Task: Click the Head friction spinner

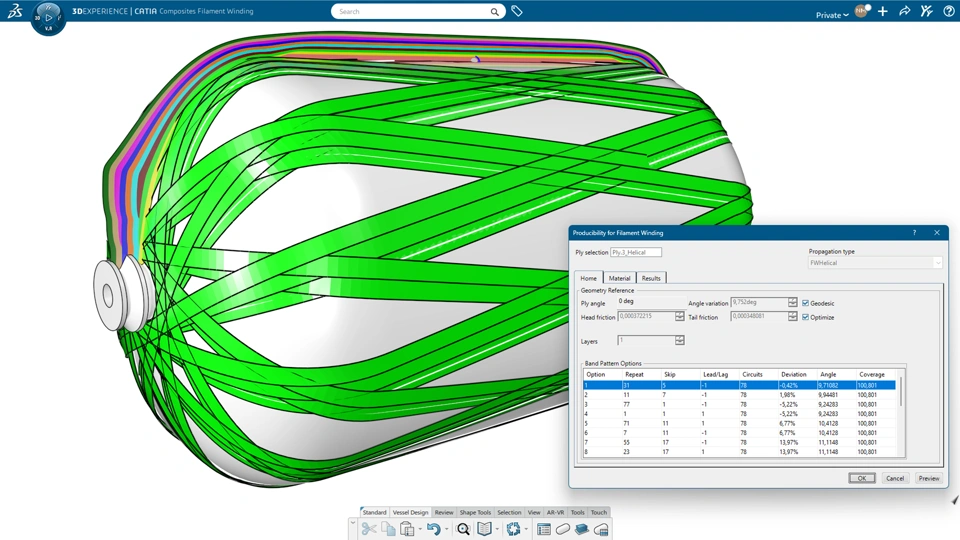Action: [x=680, y=316]
